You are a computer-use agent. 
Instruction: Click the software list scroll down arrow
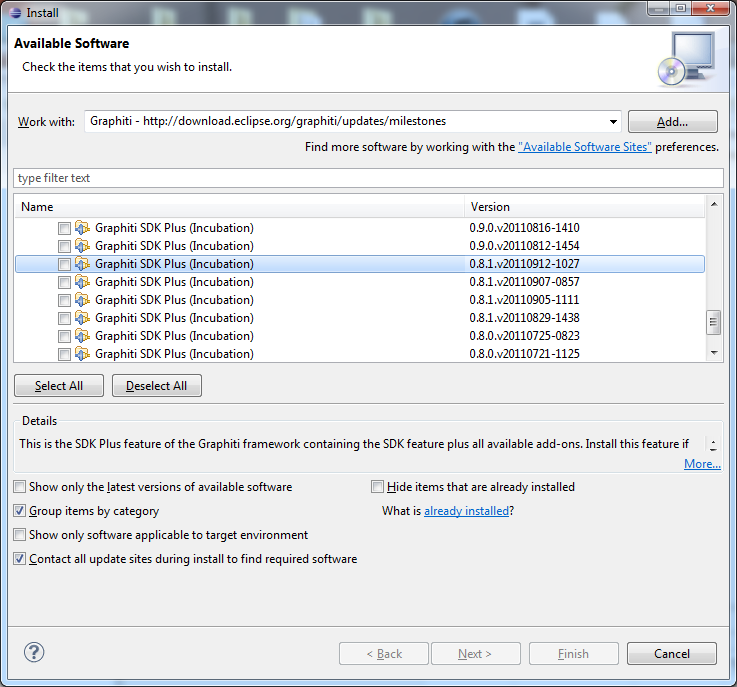coord(714,352)
